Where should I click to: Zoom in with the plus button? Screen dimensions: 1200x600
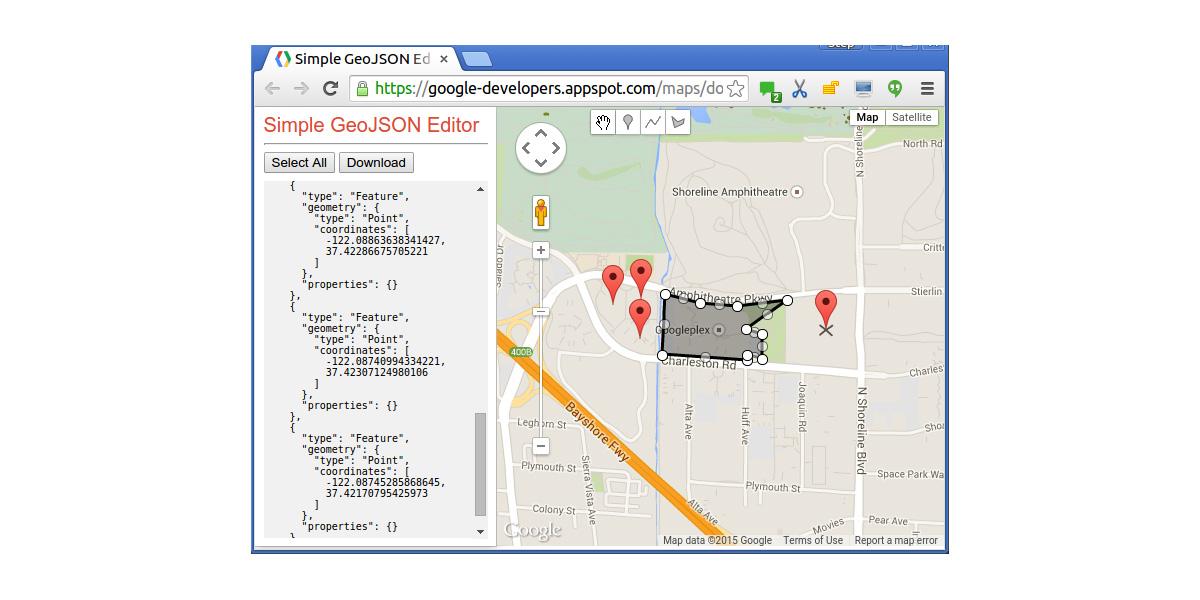pos(541,250)
